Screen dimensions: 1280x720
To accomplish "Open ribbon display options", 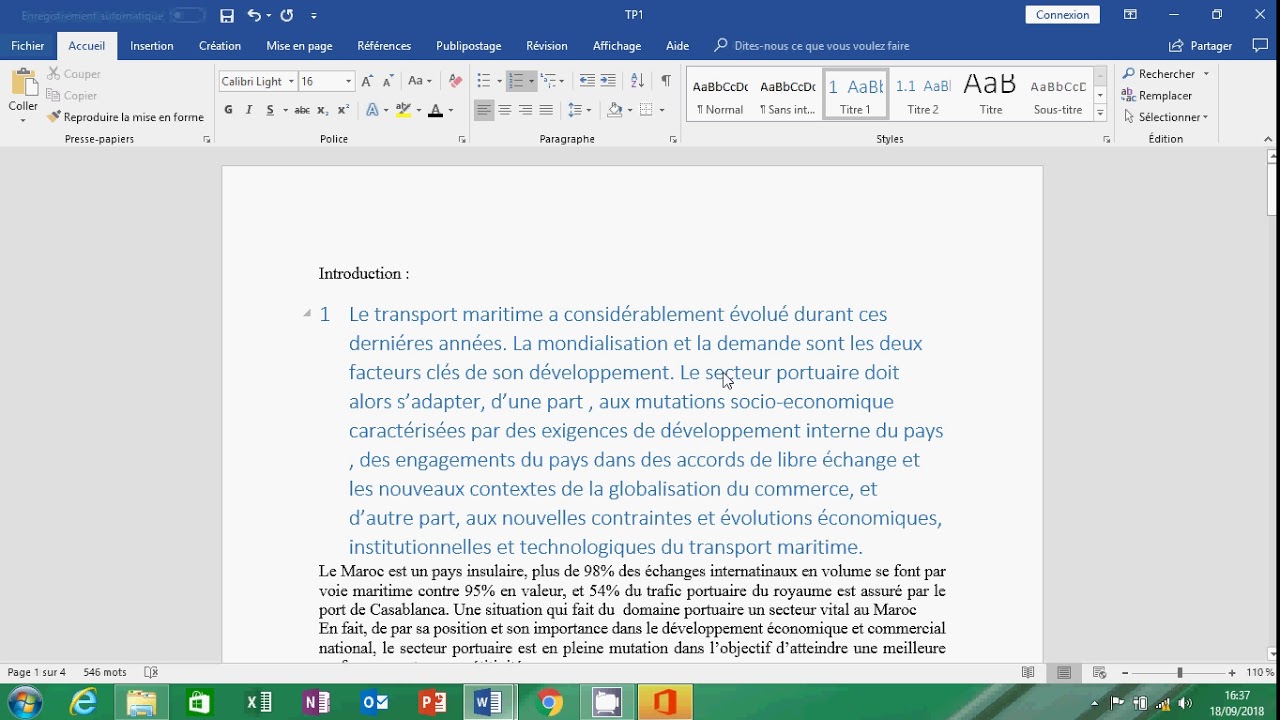I will tap(1130, 15).
